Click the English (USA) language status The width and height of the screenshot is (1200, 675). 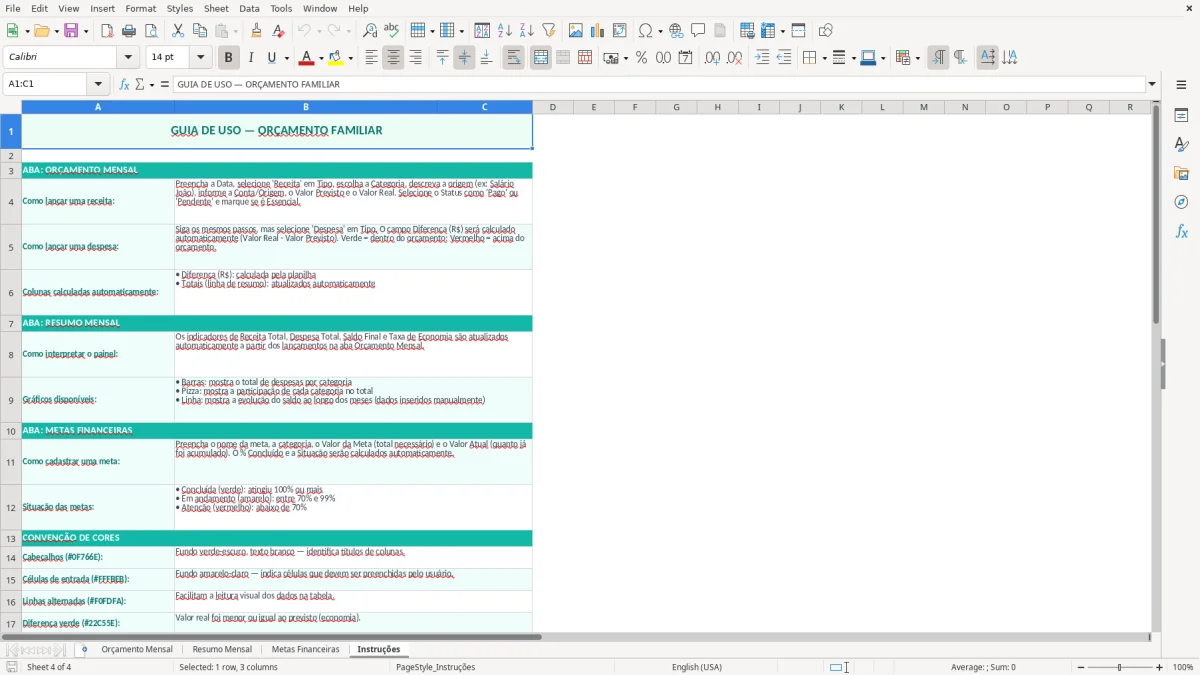point(697,667)
